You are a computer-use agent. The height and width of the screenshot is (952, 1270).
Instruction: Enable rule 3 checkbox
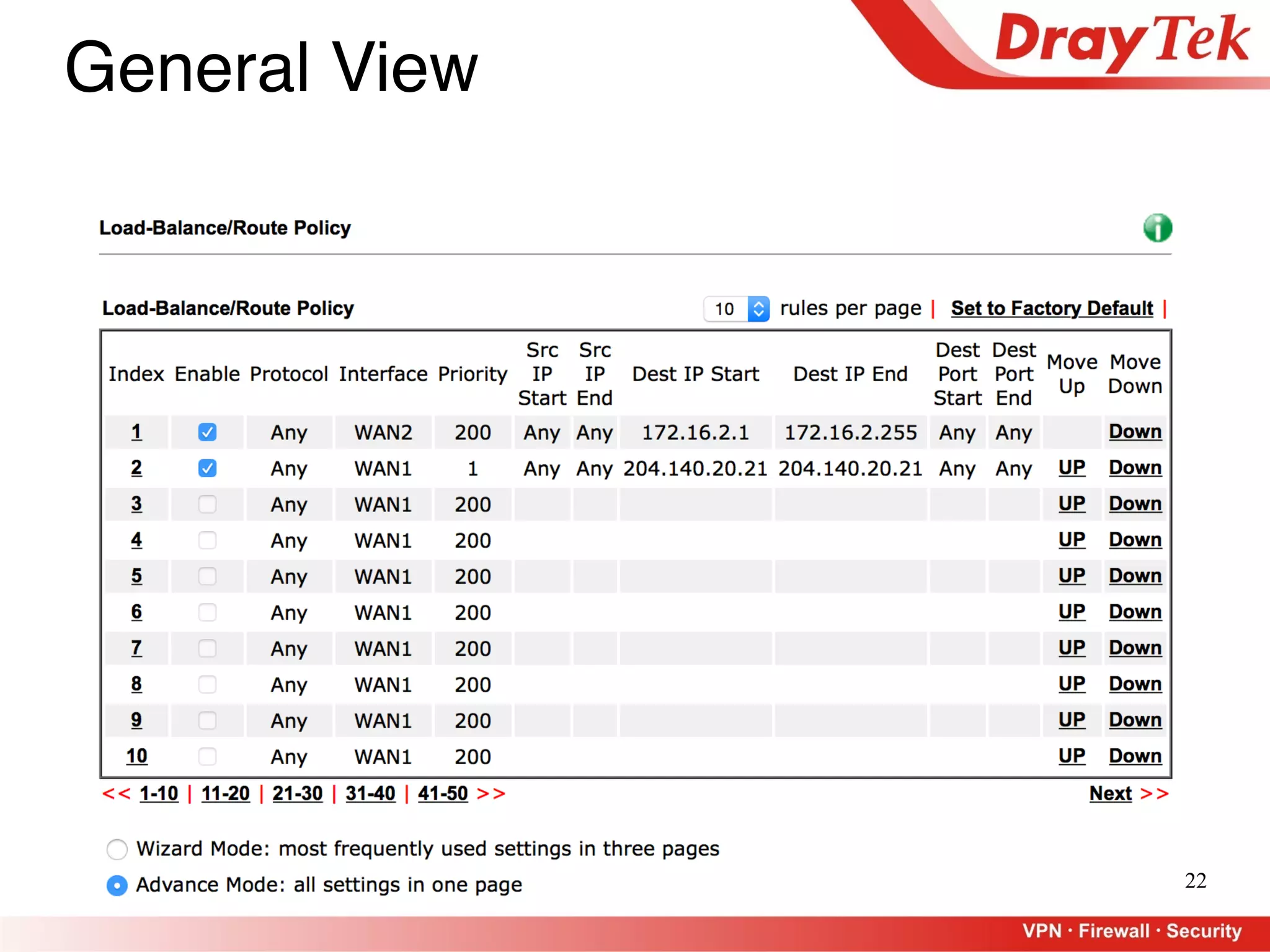[x=207, y=504]
